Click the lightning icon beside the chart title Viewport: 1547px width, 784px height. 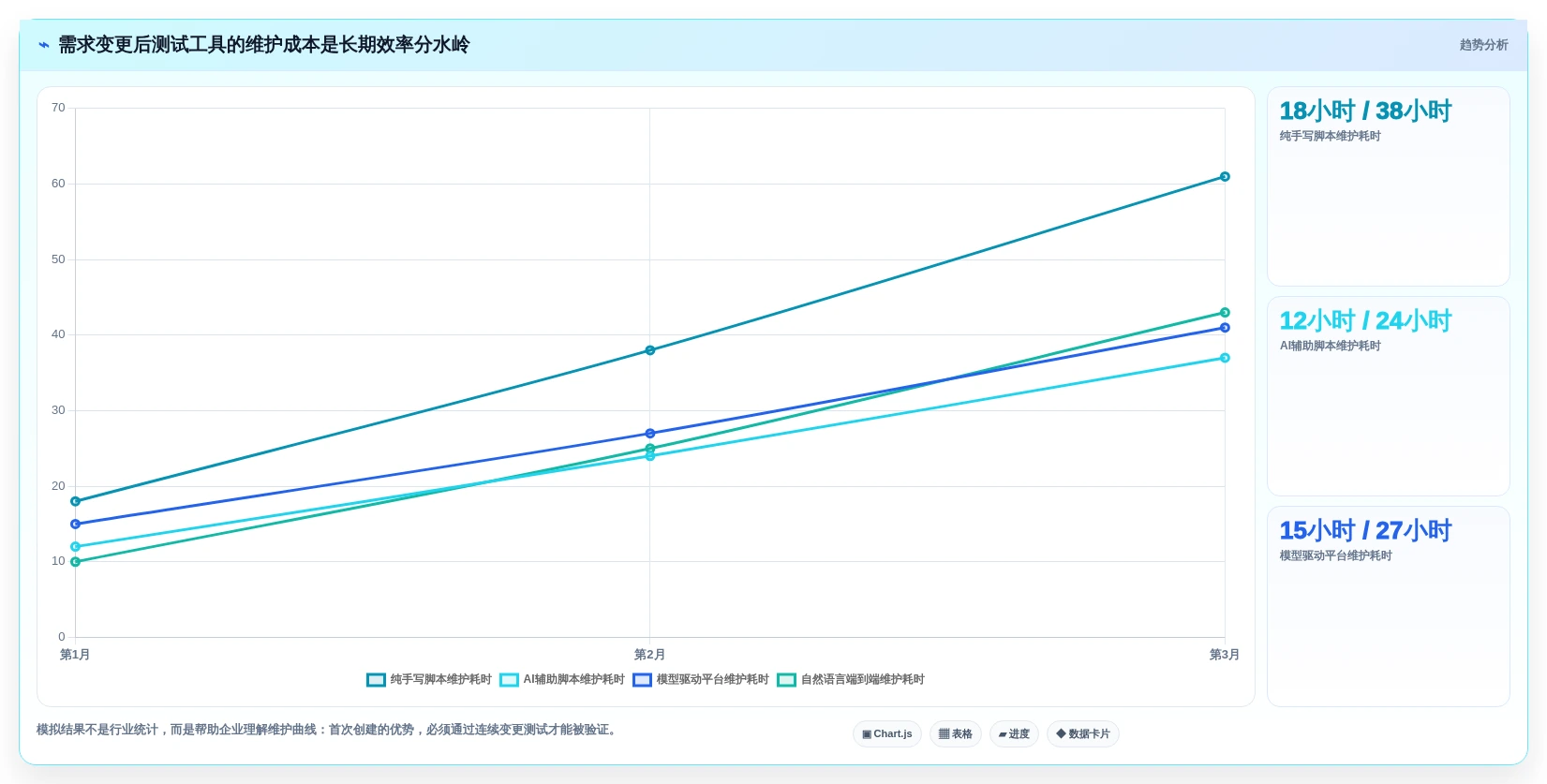point(44,45)
